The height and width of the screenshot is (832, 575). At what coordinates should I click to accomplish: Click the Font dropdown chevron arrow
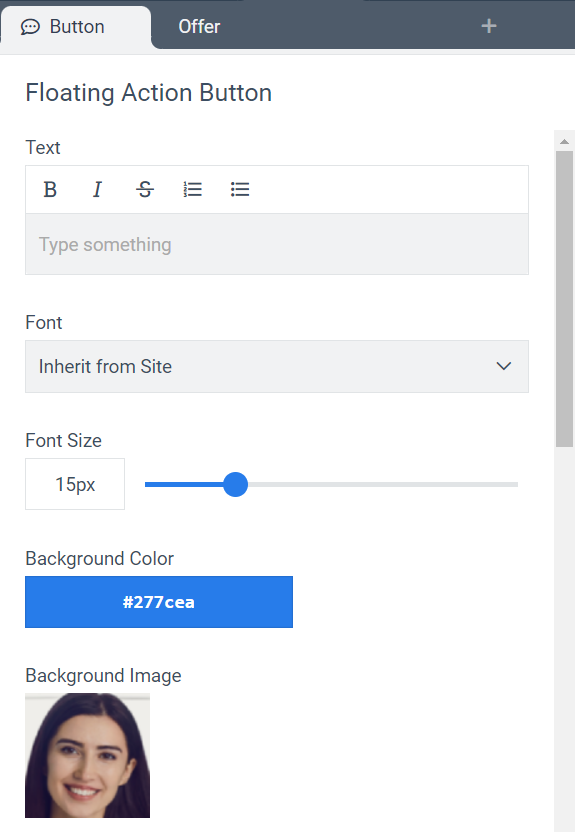point(503,366)
